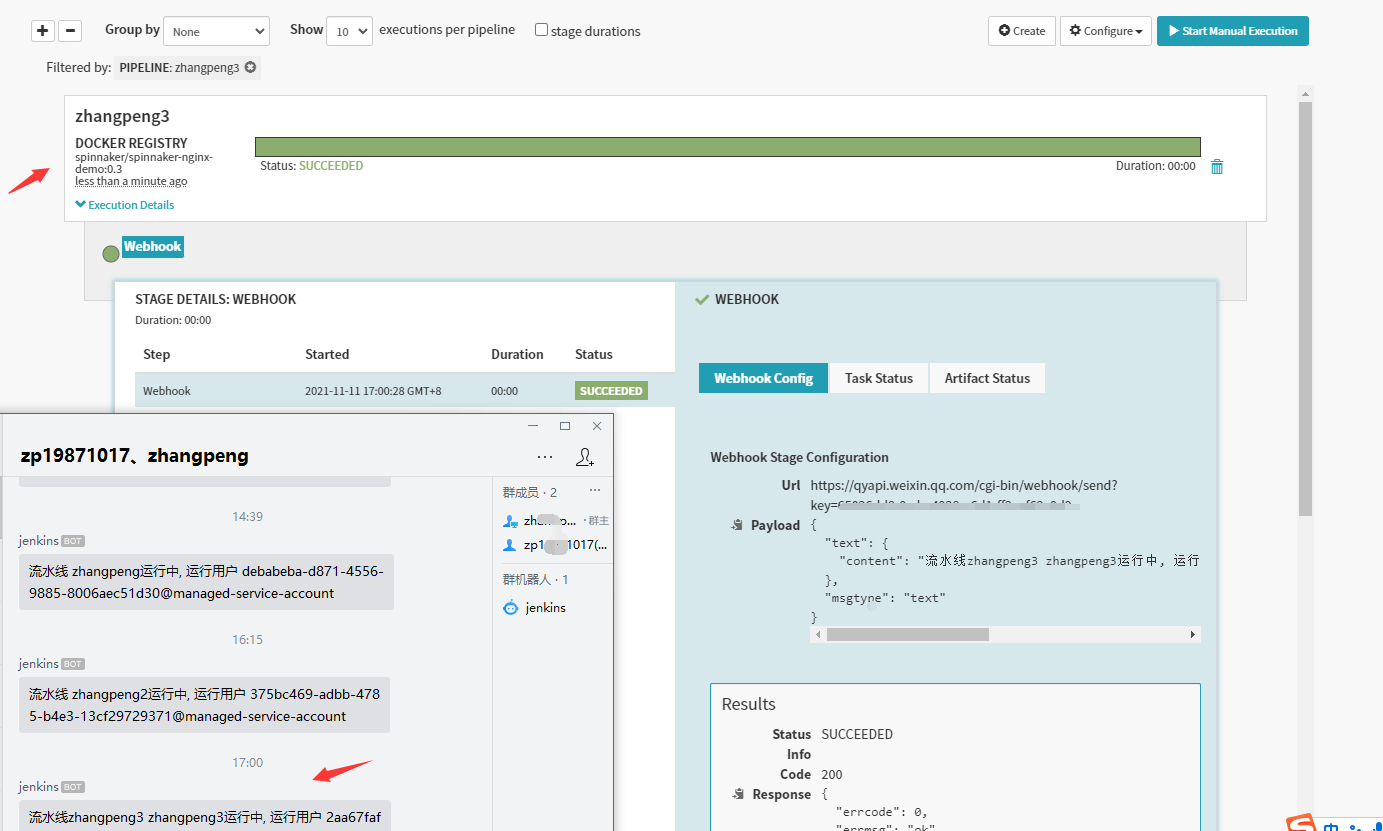Click the Payload scrollbar right arrow
Viewport: 1383px width, 831px height.
[x=1193, y=634]
